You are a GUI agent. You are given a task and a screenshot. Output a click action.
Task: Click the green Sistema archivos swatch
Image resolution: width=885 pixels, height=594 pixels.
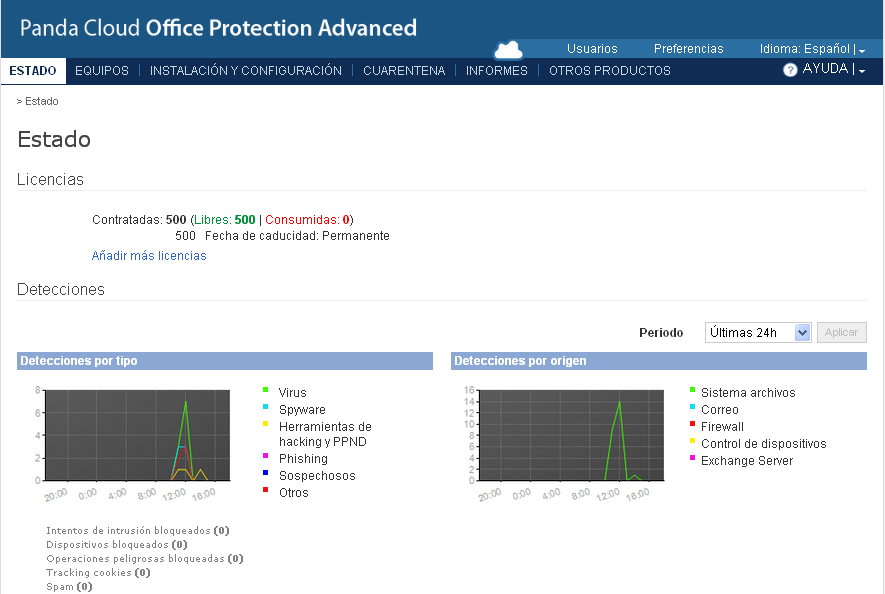click(693, 390)
